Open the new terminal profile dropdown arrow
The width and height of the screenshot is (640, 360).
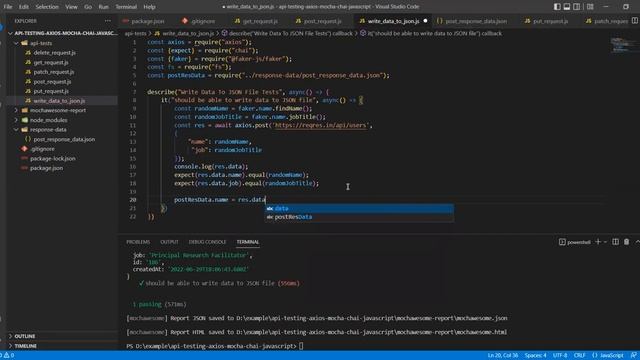[x=605, y=242]
